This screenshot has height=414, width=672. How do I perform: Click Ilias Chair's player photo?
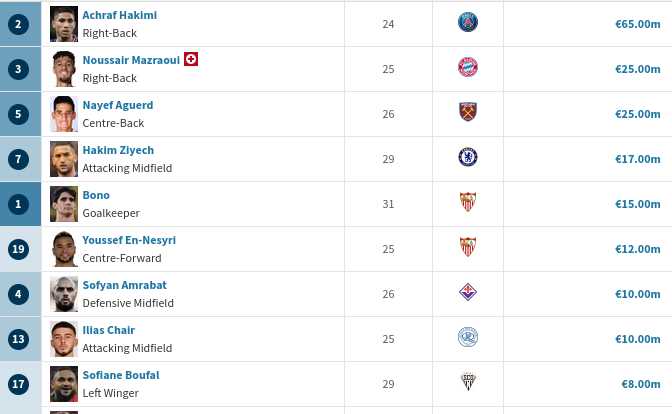pos(64,339)
